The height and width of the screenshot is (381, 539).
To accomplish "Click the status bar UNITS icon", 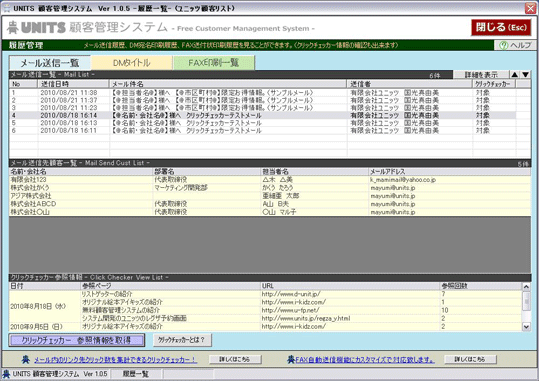I will click(x=6, y=374).
